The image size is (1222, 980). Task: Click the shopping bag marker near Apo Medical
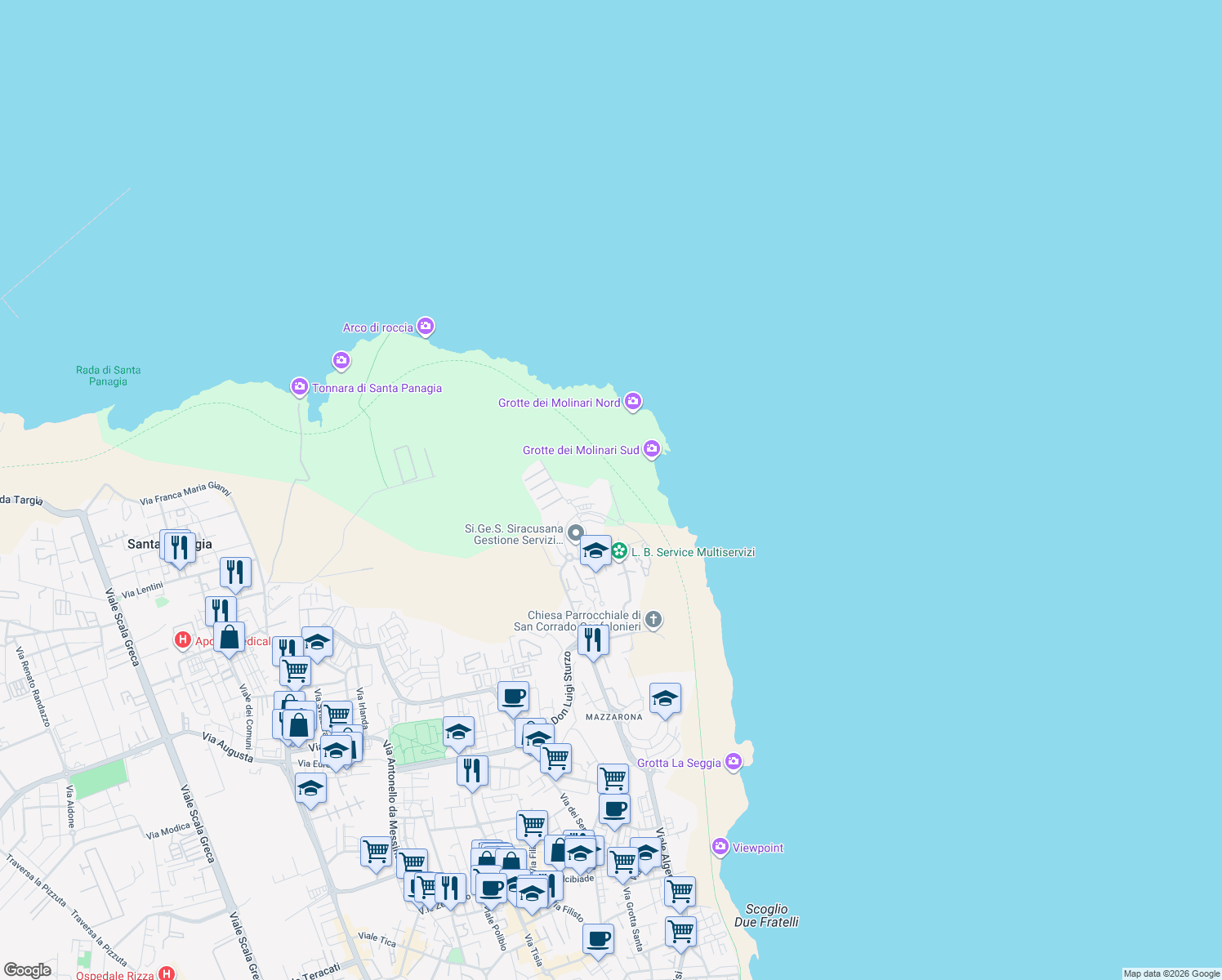[x=229, y=638]
